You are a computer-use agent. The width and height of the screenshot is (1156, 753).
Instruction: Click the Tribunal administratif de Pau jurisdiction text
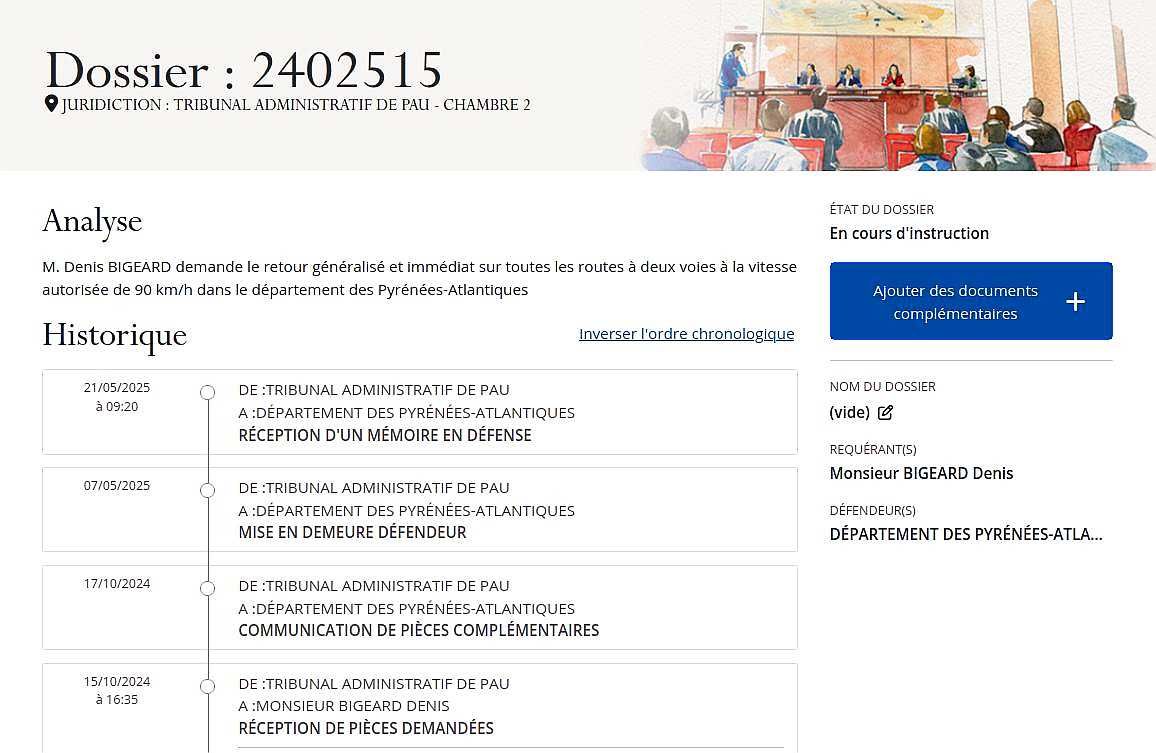[x=296, y=105]
